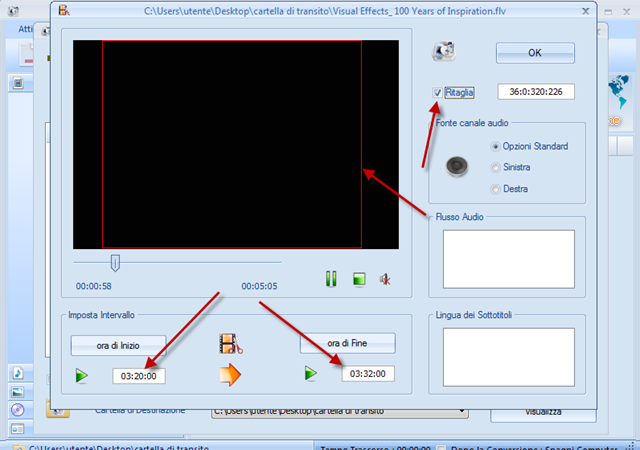Viewport: 640px width, 450px height.
Task: Expand the Cartella di Destinazione dropdown
Action: (462, 411)
